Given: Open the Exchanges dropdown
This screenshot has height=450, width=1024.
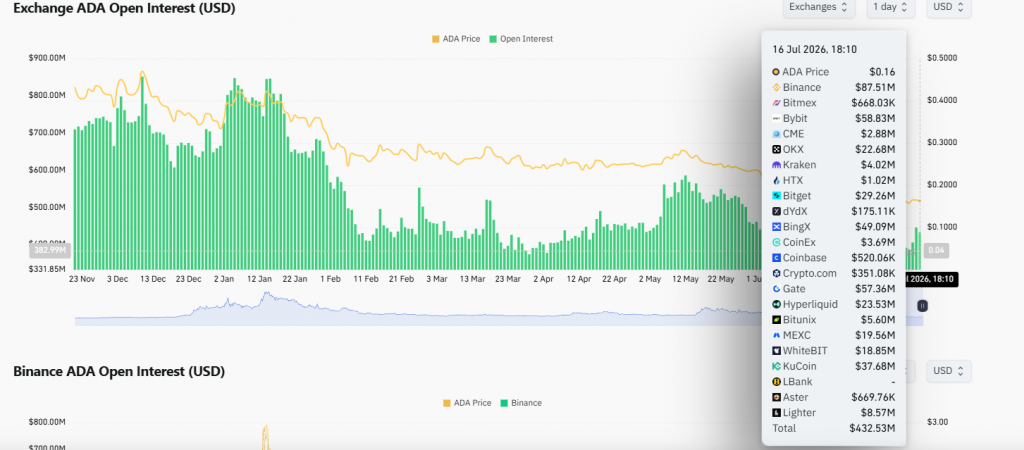Looking at the screenshot, I should (x=819, y=7).
